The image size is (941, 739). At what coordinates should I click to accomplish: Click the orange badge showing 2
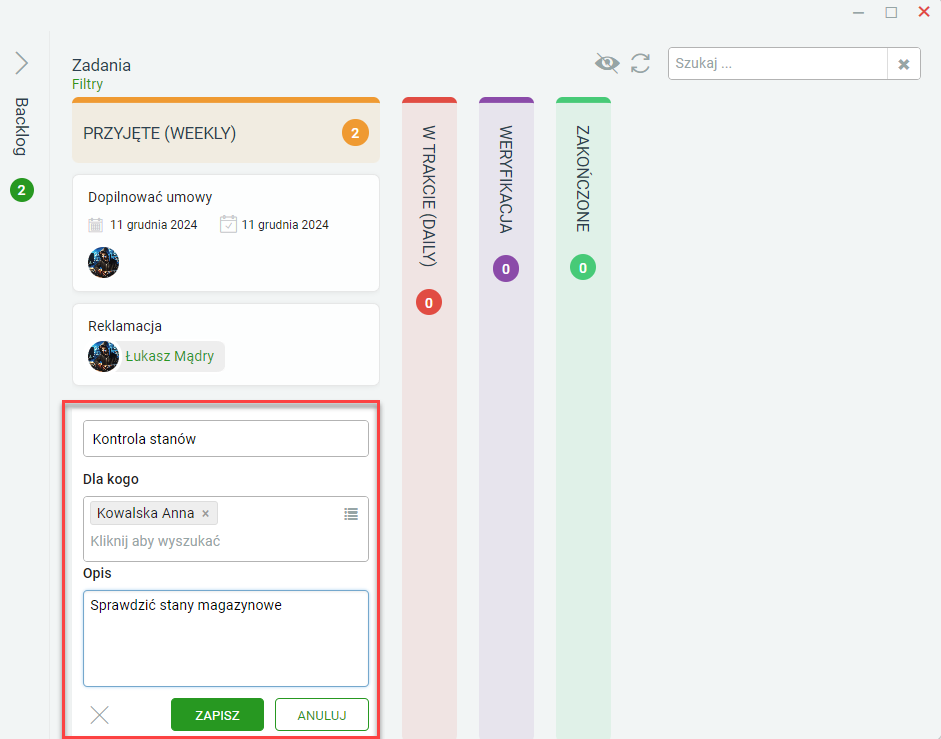point(355,133)
